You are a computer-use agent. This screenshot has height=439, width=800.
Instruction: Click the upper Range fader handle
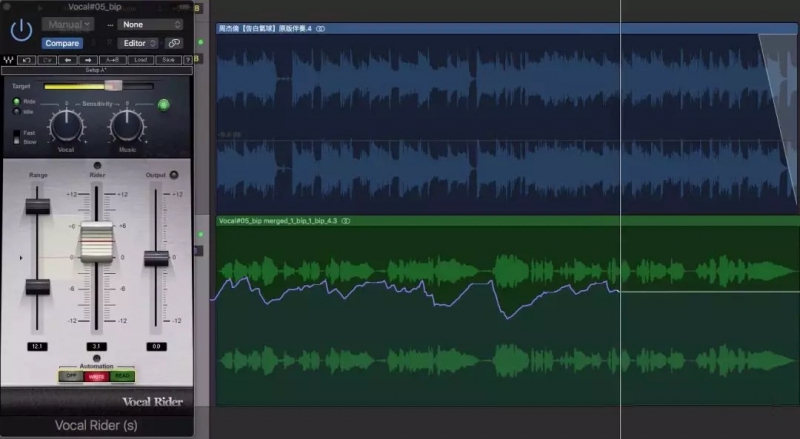click(x=38, y=206)
